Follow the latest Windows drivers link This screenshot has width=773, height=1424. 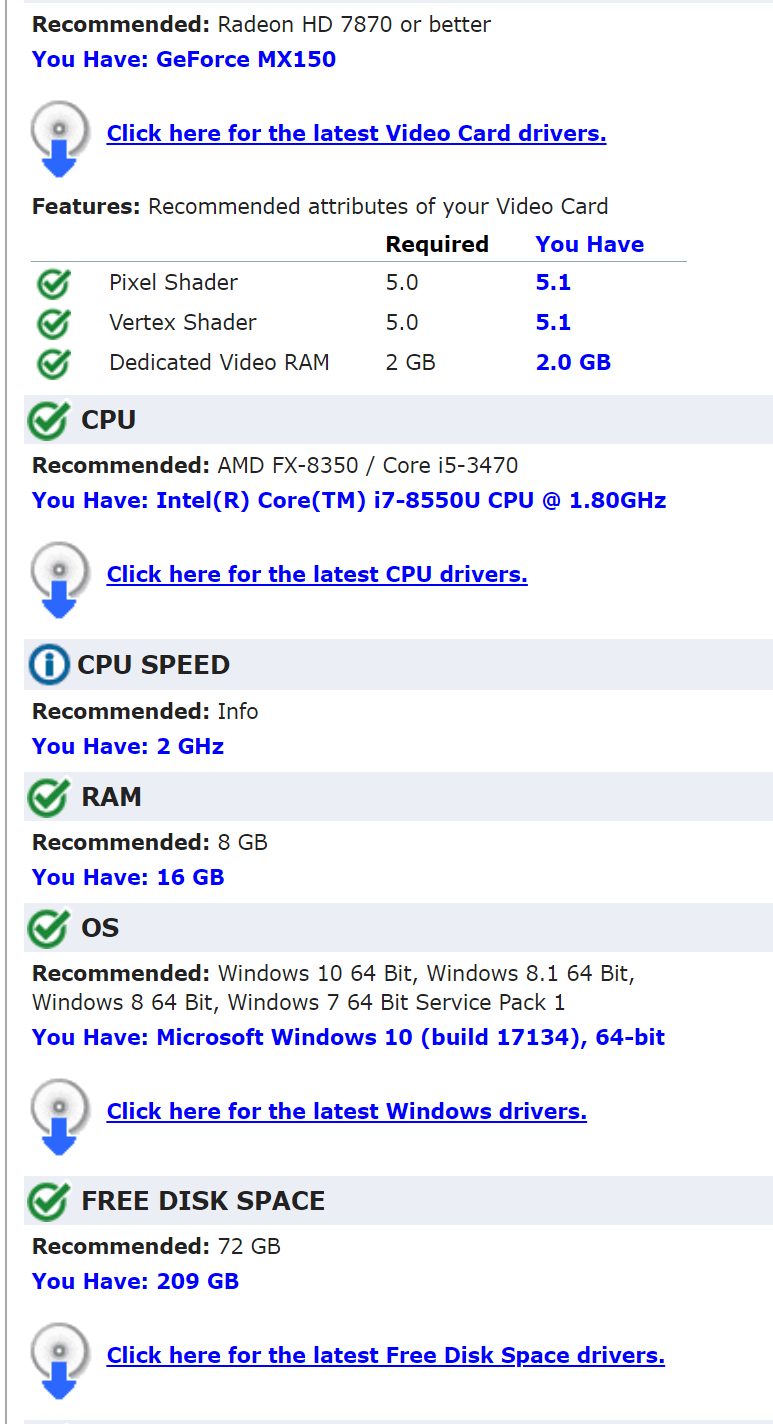pos(346,1111)
